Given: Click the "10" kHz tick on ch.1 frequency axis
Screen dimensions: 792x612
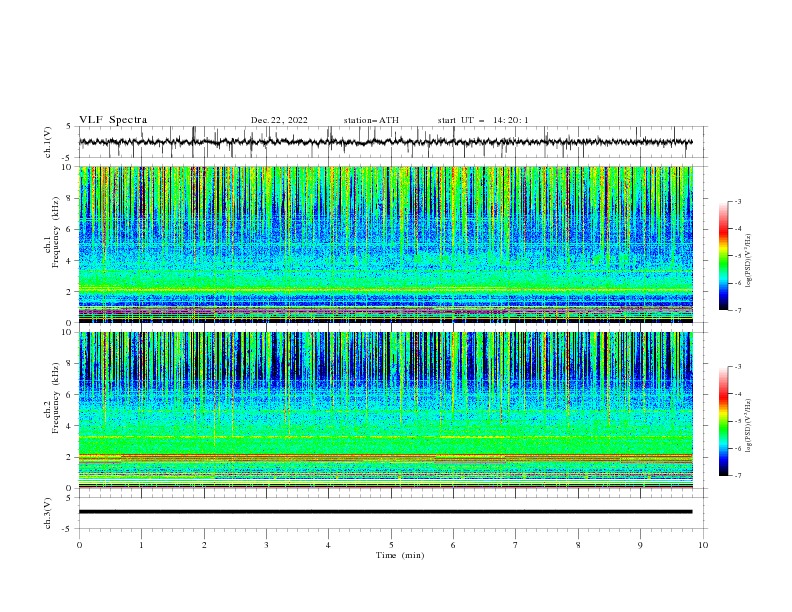Looking at the screenshot, I should coord(67,167).
